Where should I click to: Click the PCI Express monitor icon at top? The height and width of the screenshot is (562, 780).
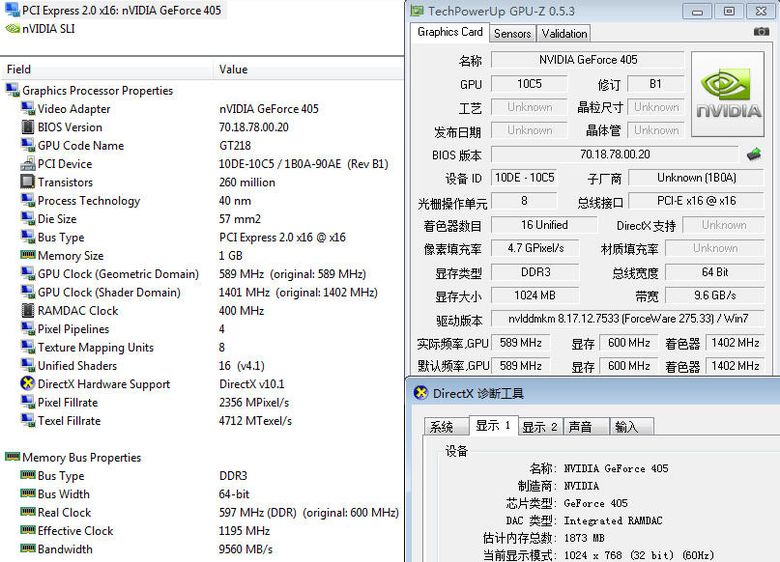[12, 9]
